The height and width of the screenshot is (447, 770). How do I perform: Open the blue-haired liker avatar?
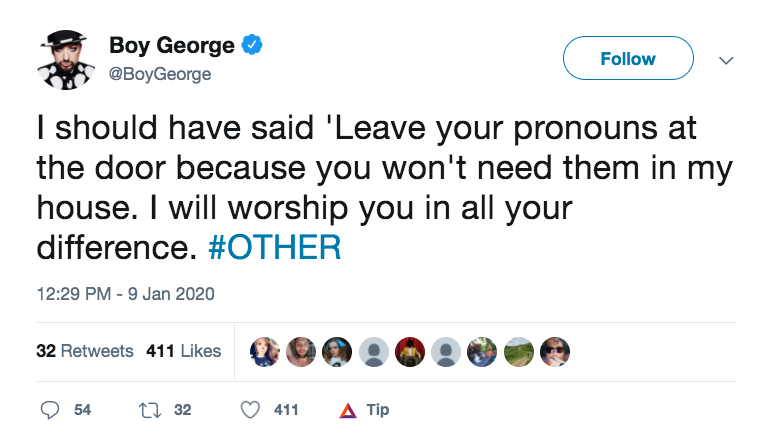(x=336, y=351)
